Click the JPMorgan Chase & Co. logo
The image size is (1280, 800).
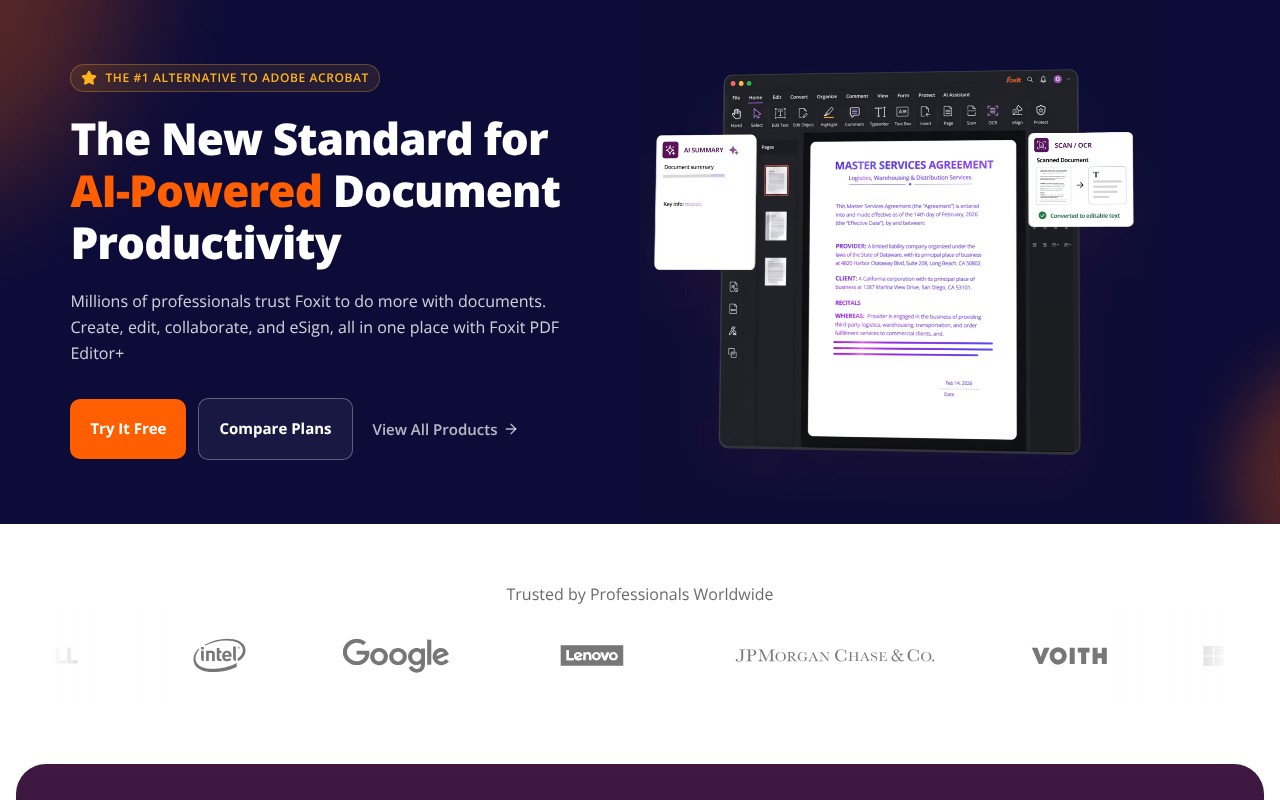tap(835, 655)
